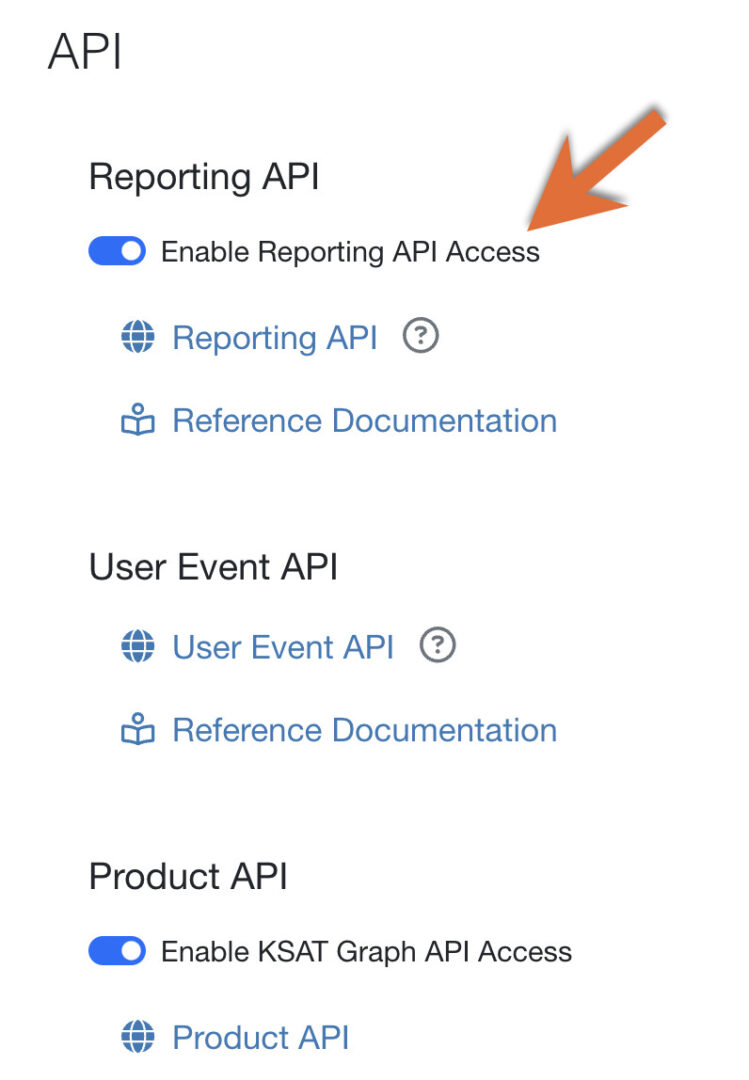Click the 'API' page title
This screenshot has width=749, height=1080.
click(85, 51)
